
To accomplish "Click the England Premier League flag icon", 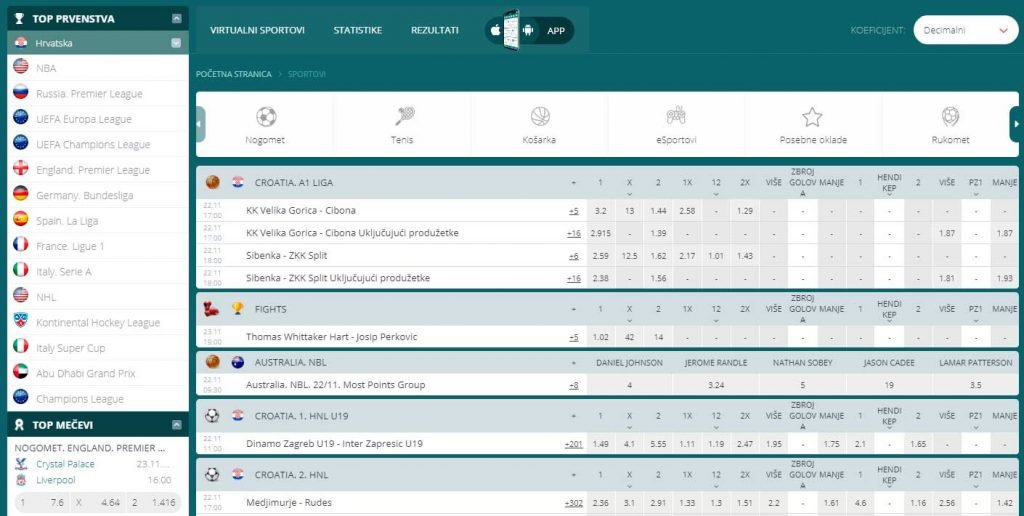I will coord(21,169).
